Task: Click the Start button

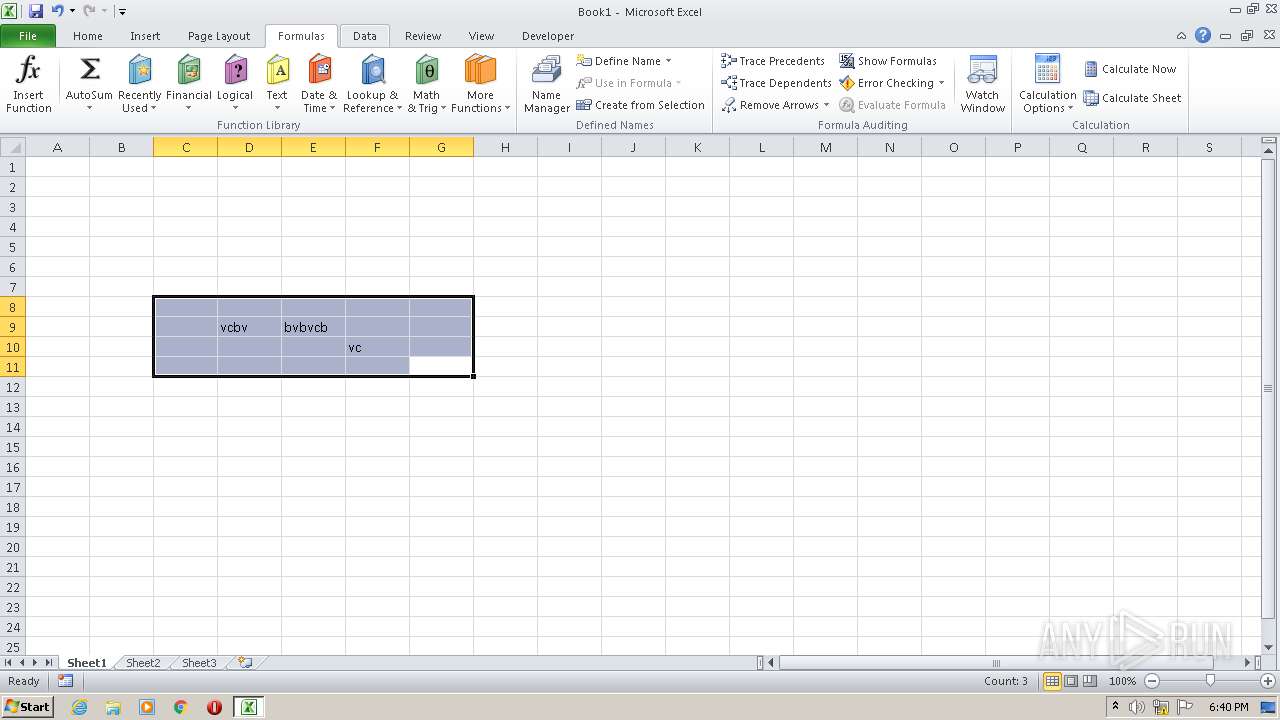Action: [x=27, y=706]
